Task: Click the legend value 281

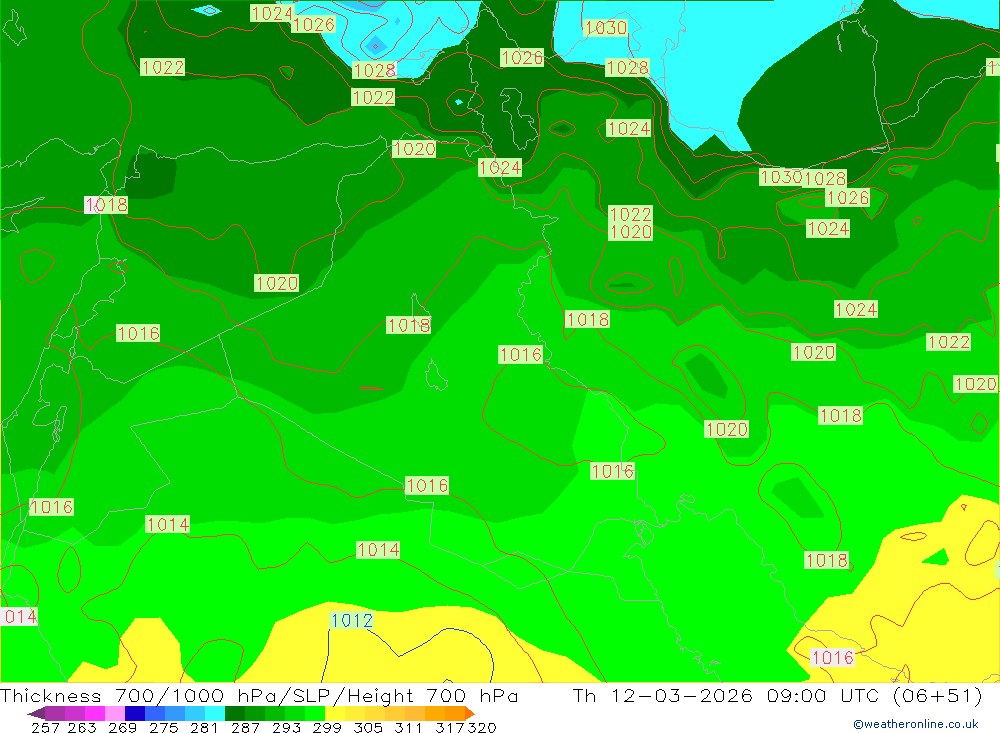Action: tap(204, 727)
